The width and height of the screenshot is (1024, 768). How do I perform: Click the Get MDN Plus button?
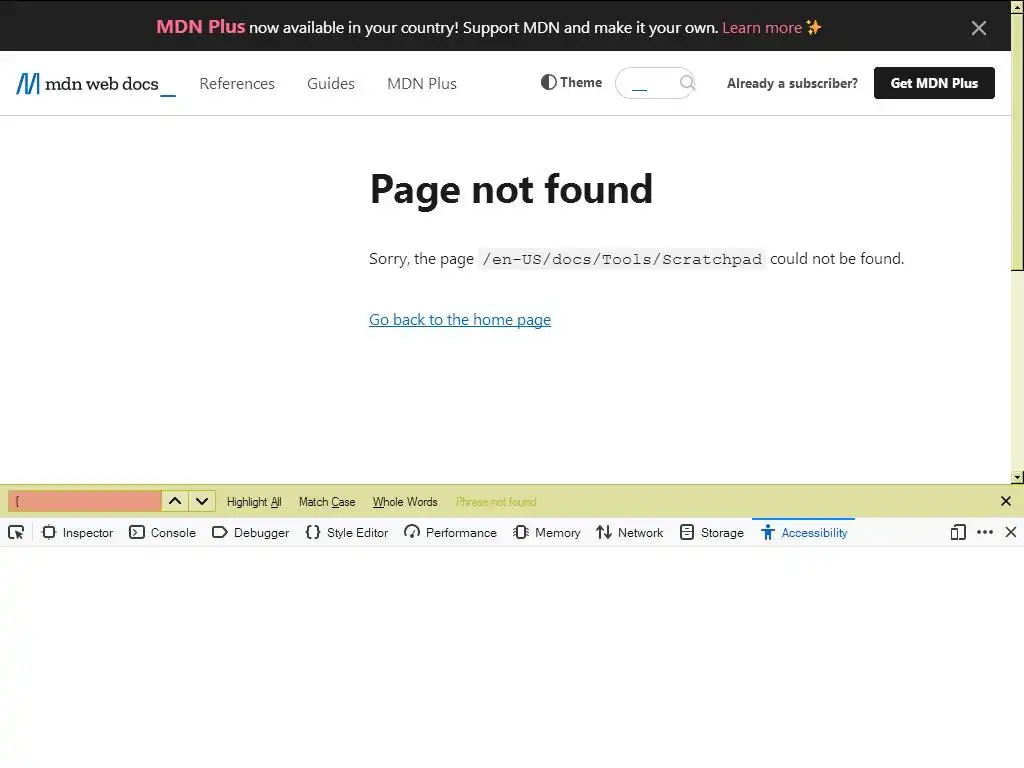[x=934, y=83]
